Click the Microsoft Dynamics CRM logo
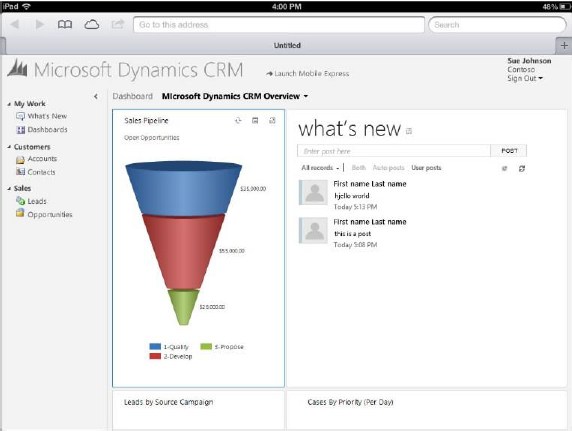The height and width of the screenshot is (431, 572). coord(17,68)
